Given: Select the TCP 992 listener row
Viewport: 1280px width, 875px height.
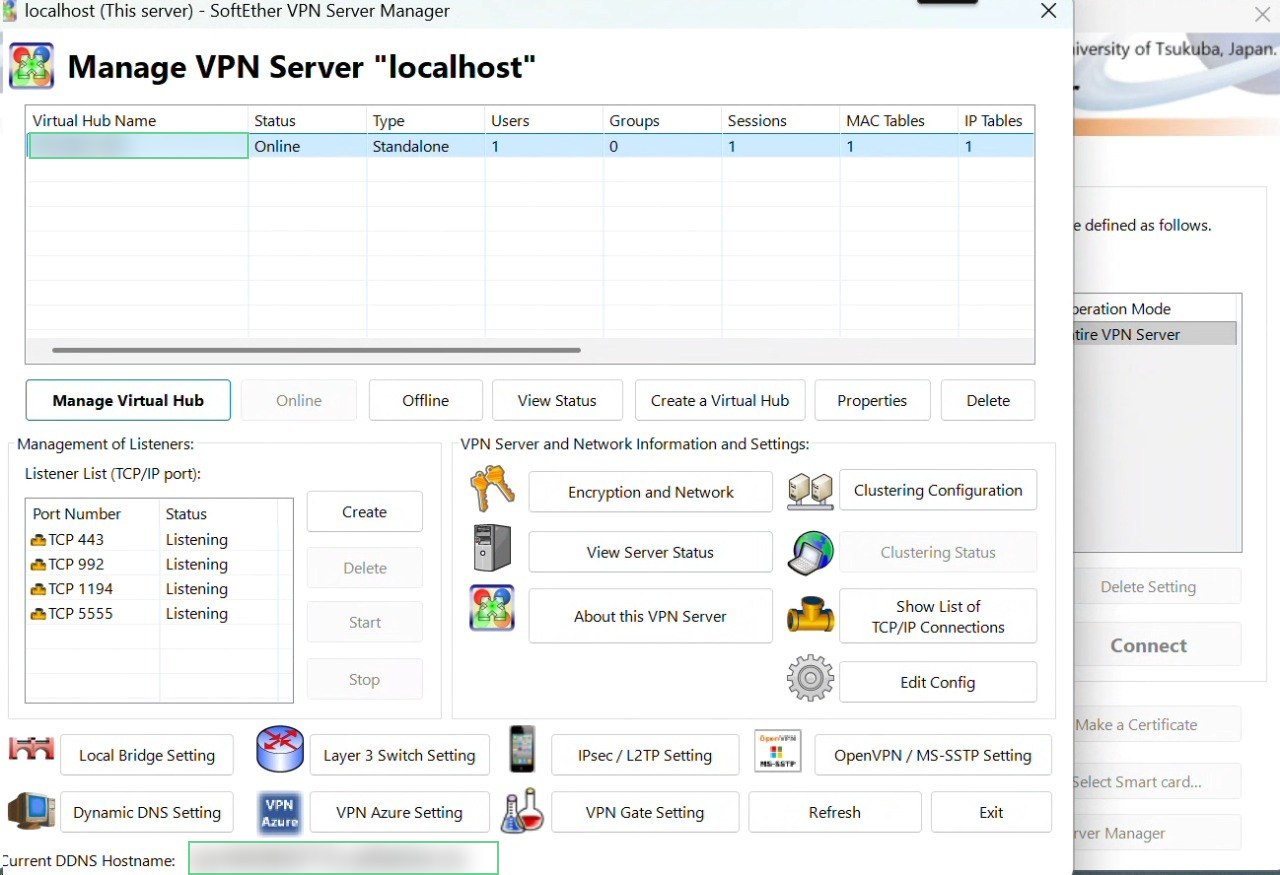Looking at the screenshot, I should point(159,565).
